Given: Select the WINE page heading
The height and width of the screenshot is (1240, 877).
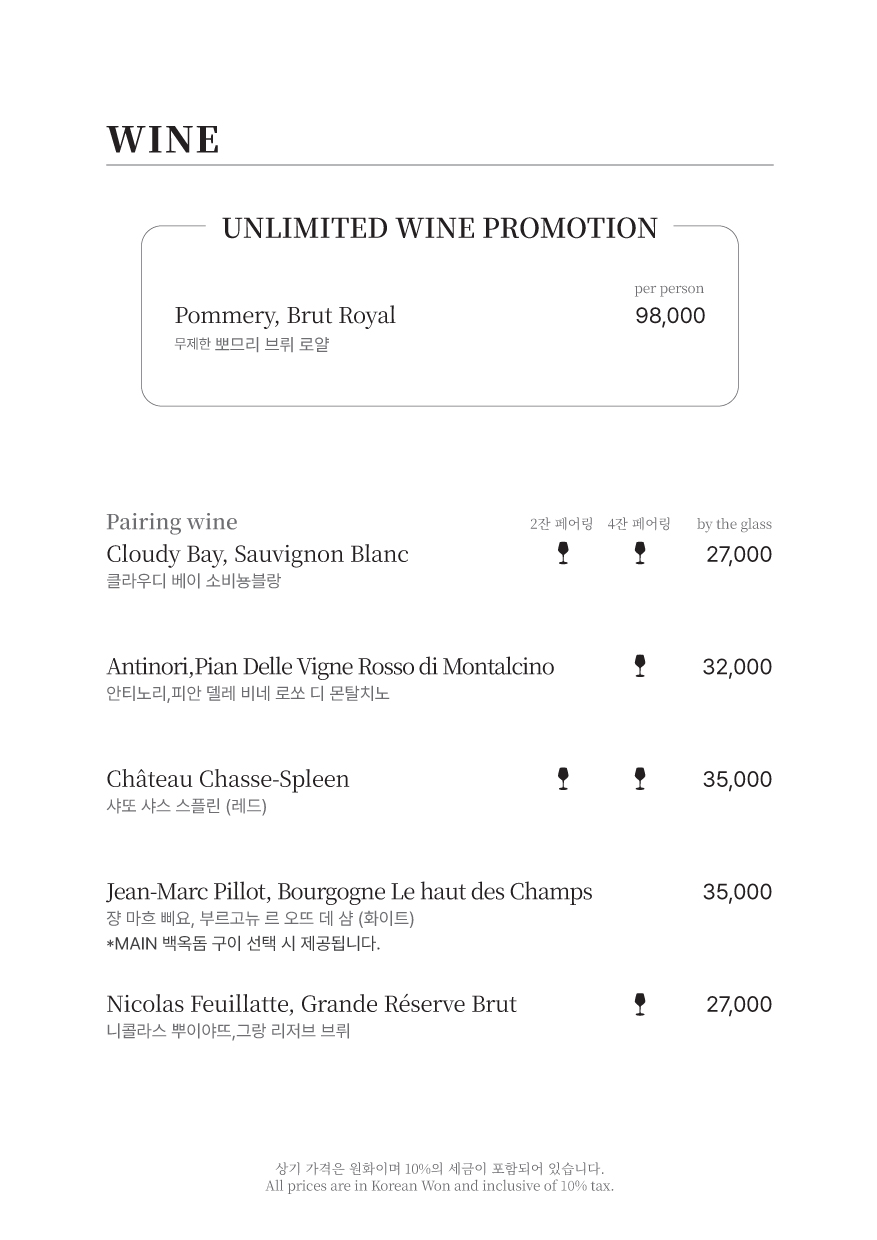Looking at the screenshot, I should (163, 140).
